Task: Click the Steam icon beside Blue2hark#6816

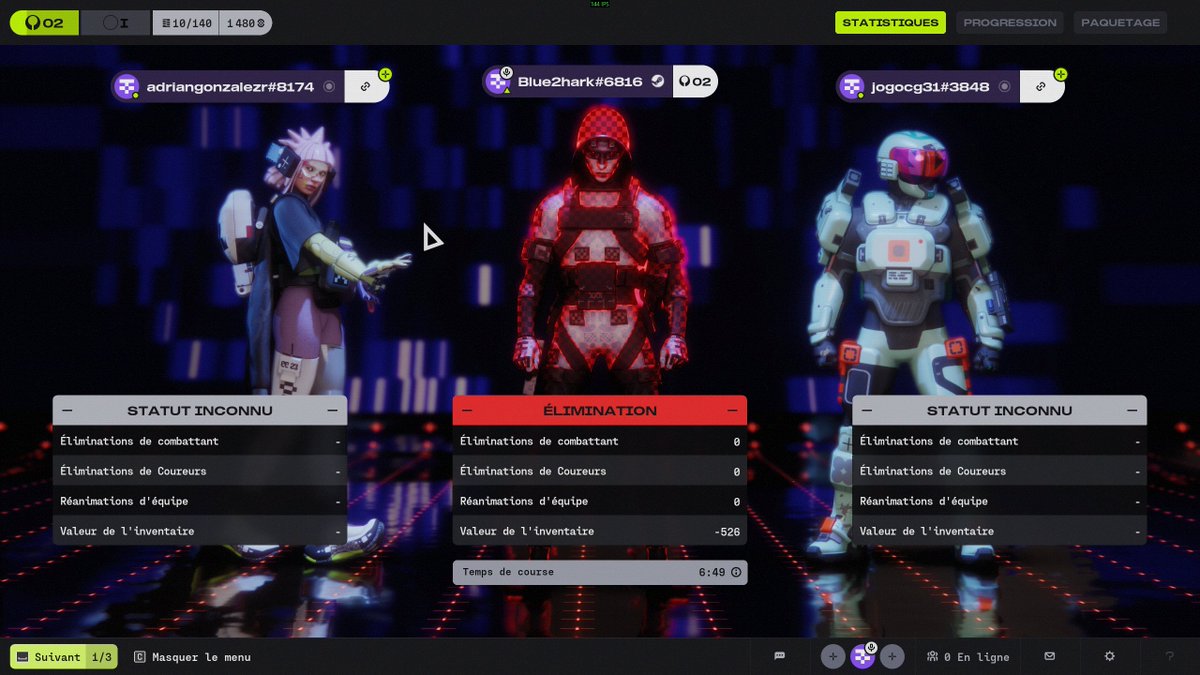Action: [658, 82]
